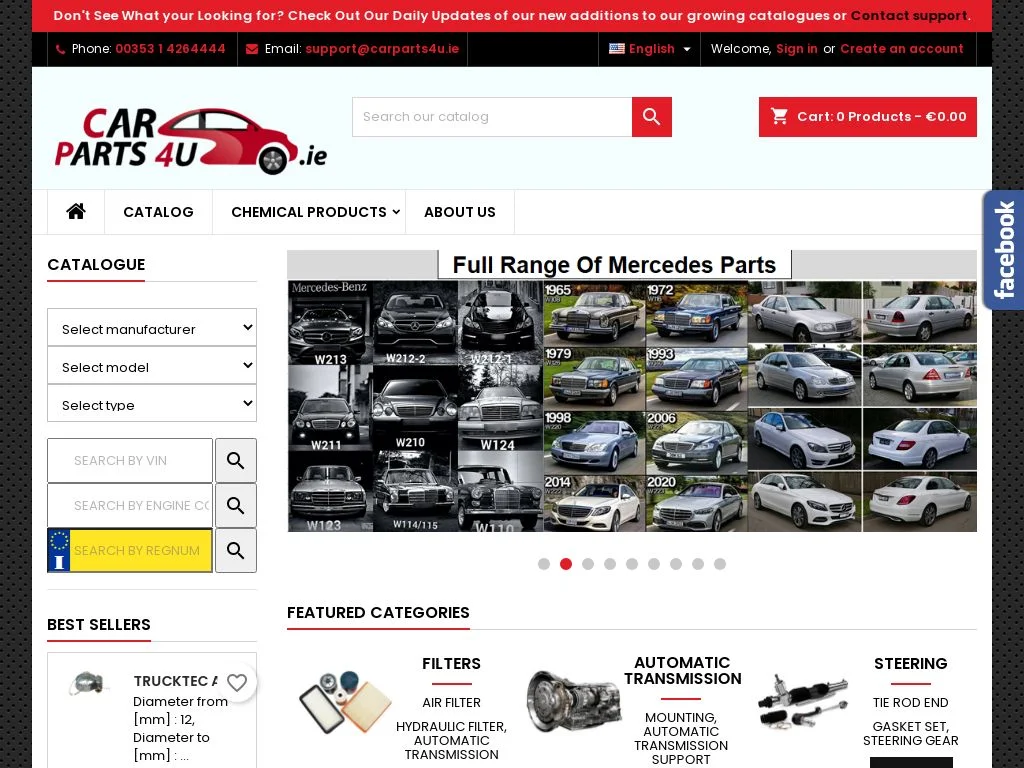The image size is (1024, 768).
Task: Open the Select model dropdown
Action: click(152, 366)
